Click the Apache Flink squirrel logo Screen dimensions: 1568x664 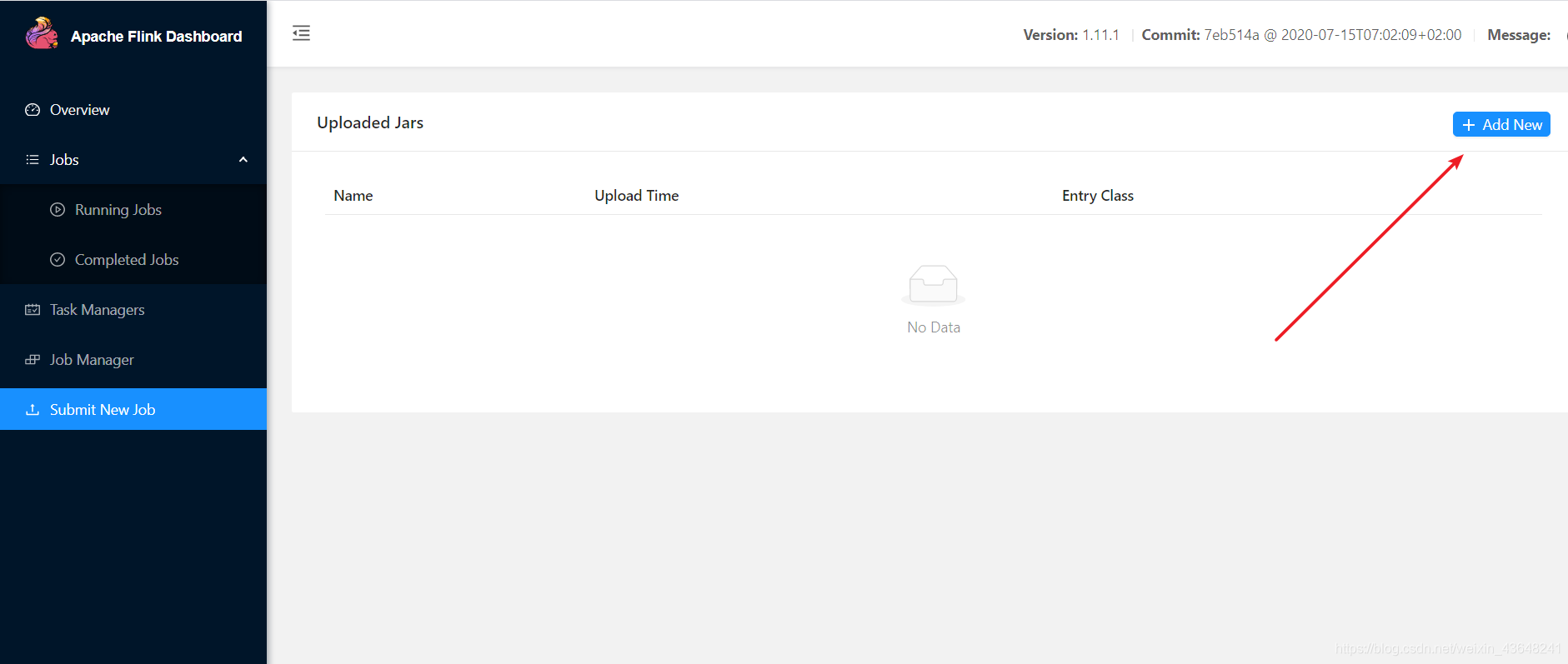42,34
